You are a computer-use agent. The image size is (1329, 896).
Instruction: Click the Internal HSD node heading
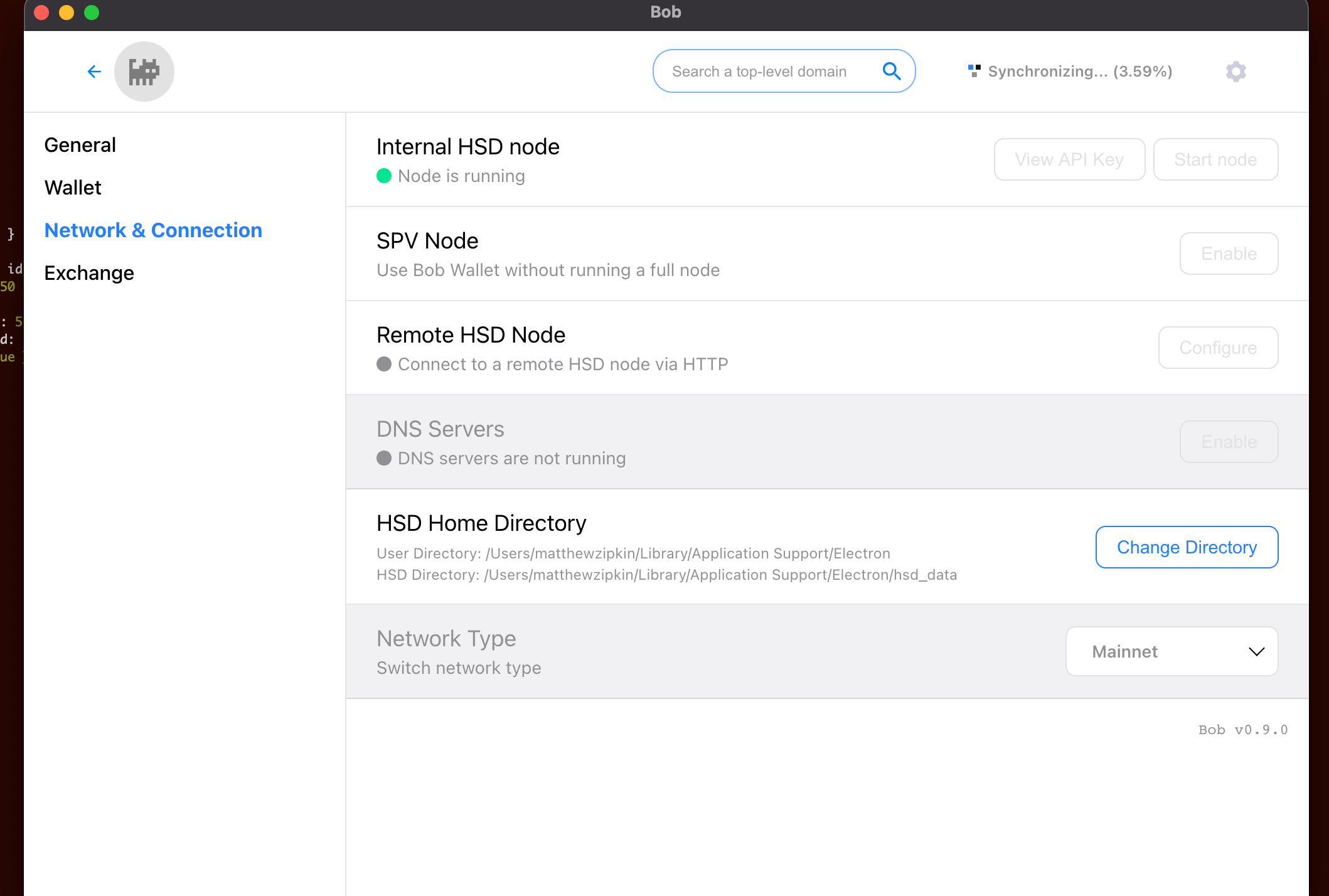[x=468, y=147]
